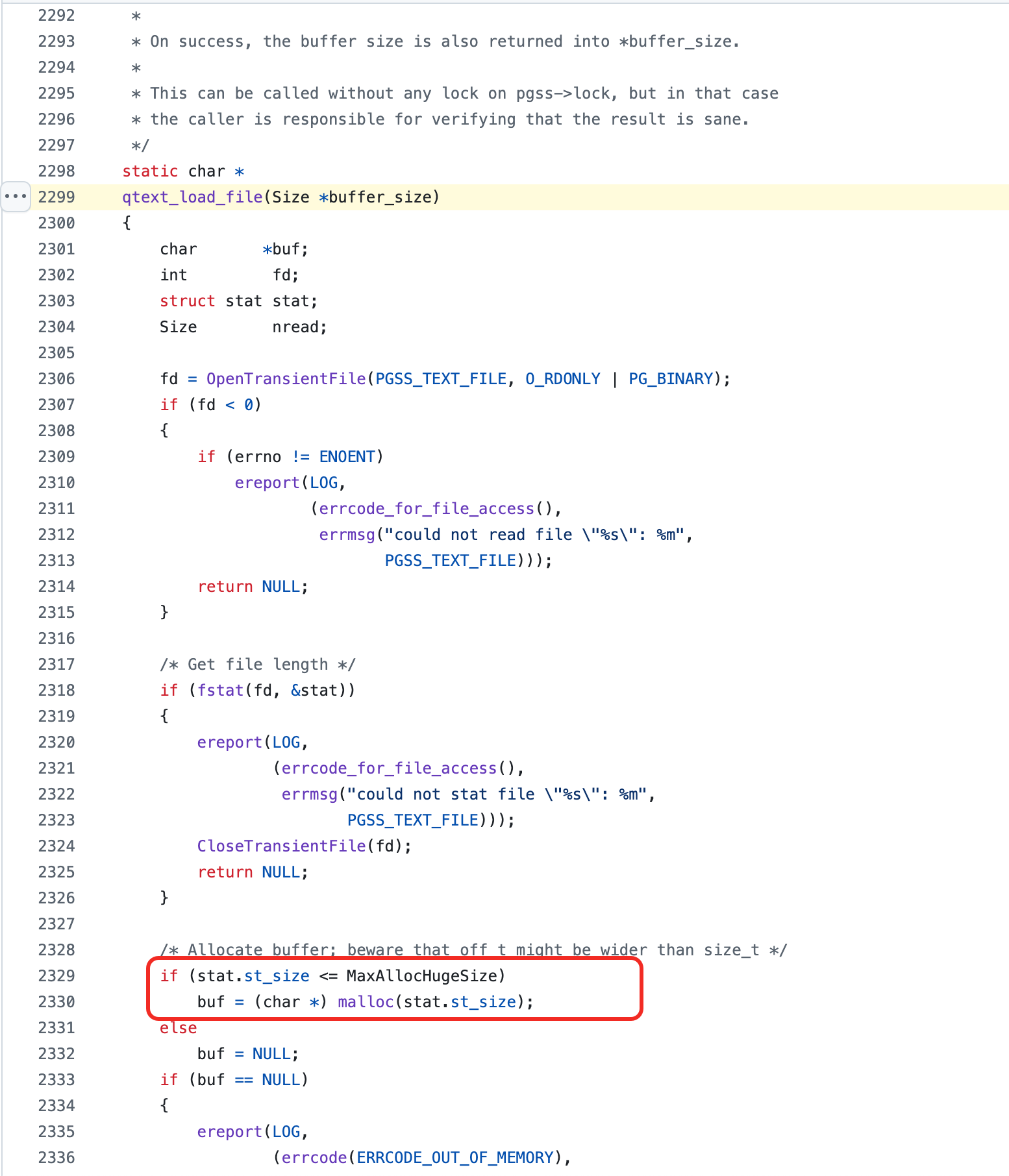Click "Size nread;" declaration
Image resolution: width=1009 pixels, height=1176 pixels.
coord(243,326)
